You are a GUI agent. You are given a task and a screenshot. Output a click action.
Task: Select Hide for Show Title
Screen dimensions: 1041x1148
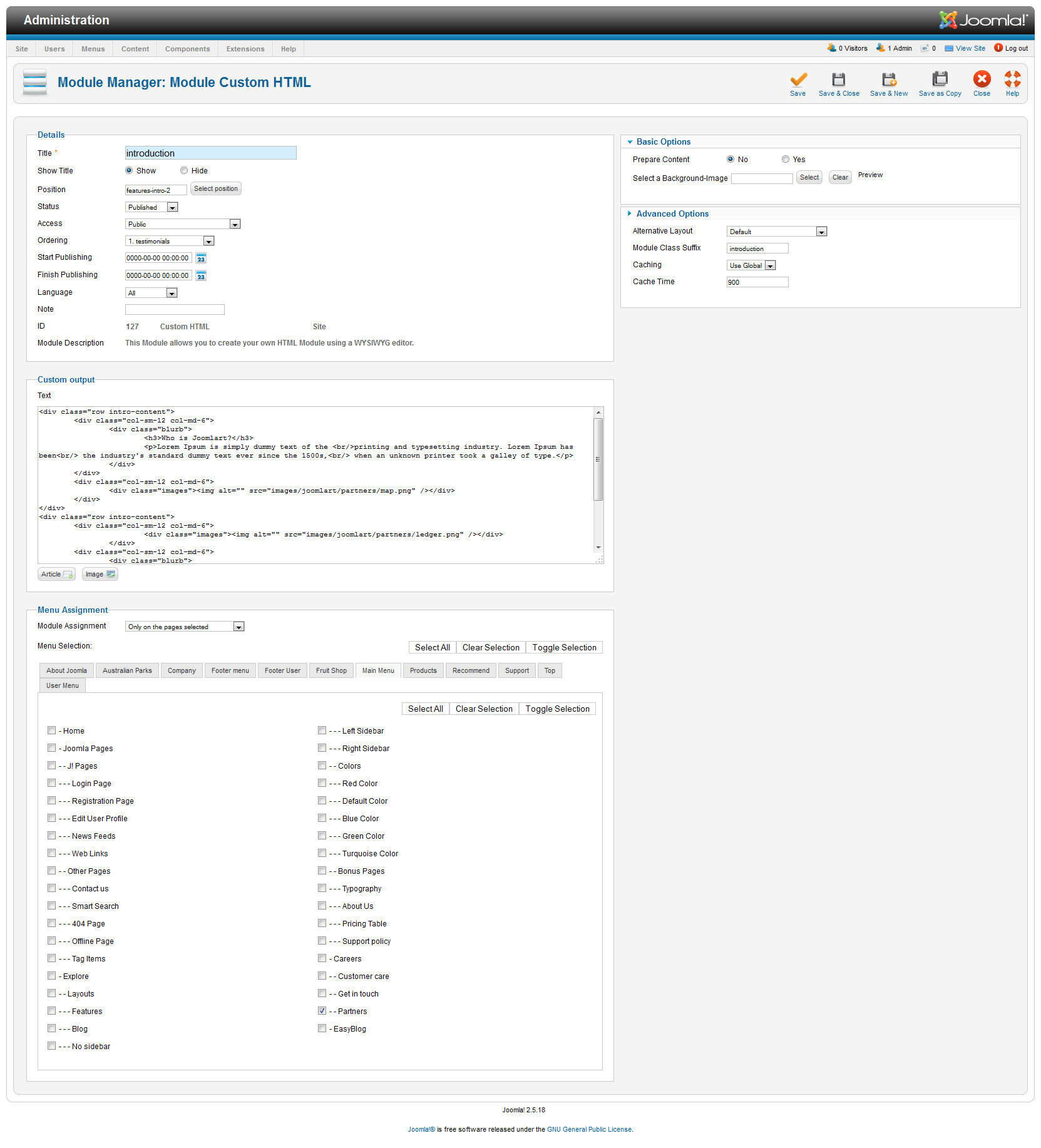[x=184, y=170]
